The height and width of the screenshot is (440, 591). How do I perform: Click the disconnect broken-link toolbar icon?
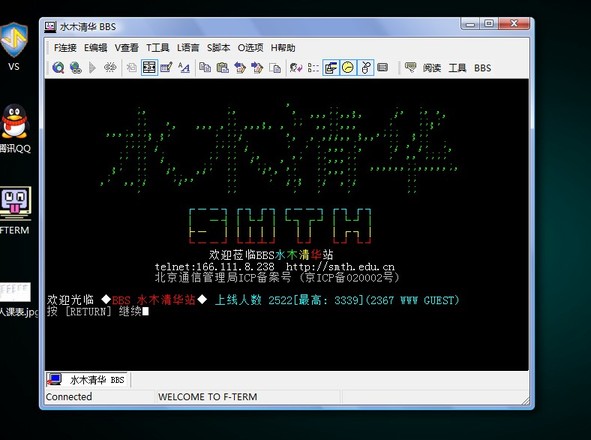point(110,68)
